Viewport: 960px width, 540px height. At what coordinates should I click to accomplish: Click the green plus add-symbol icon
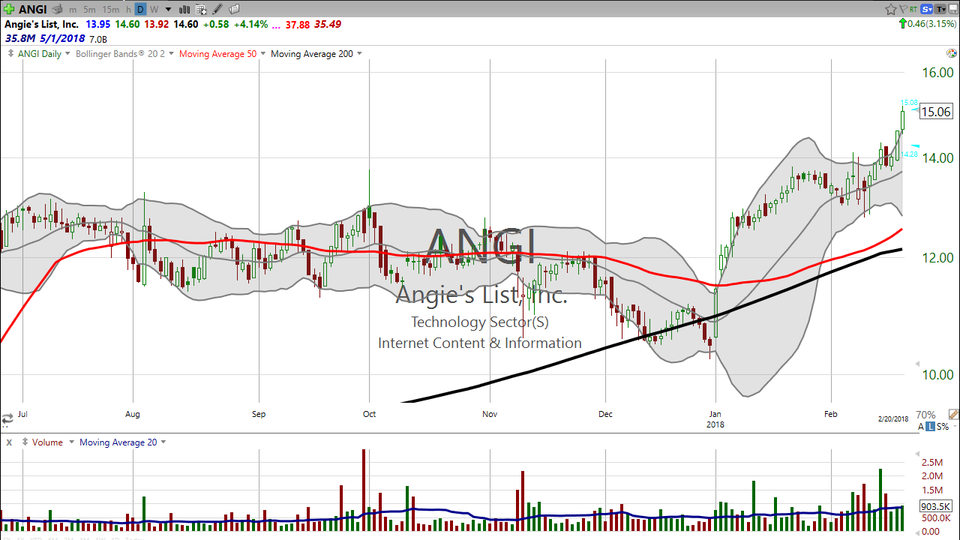click(x=9, y=9)
